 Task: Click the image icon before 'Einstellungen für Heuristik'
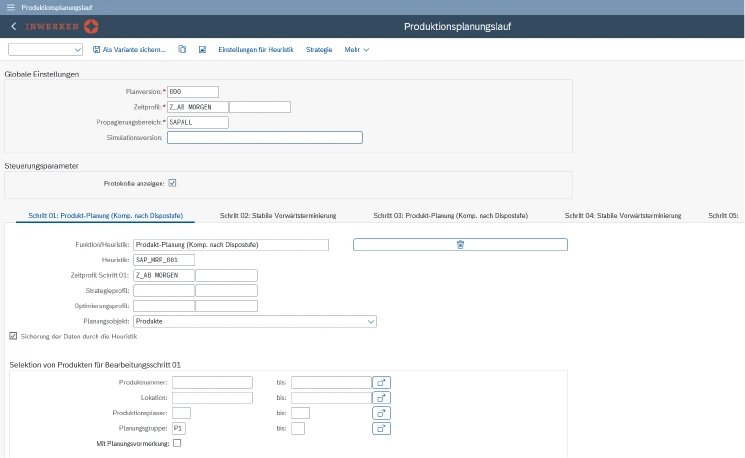click(x=202, y=49)
